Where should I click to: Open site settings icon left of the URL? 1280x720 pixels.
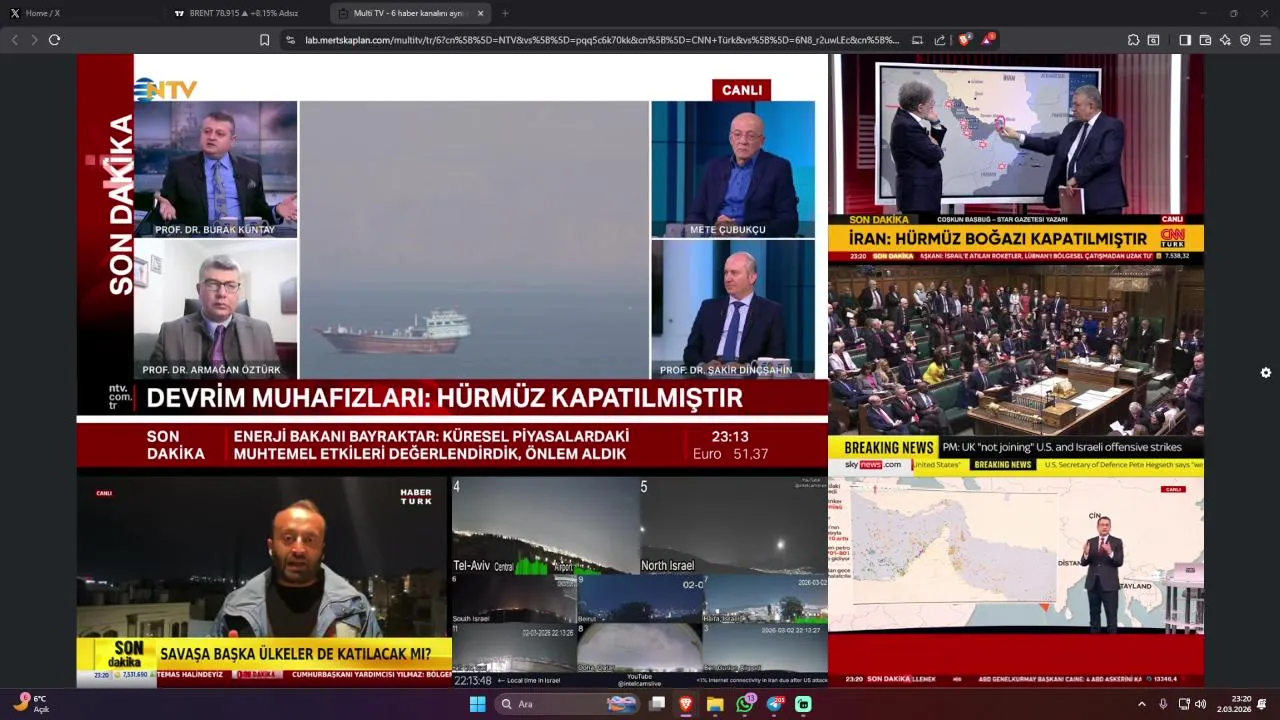[290, 40]
